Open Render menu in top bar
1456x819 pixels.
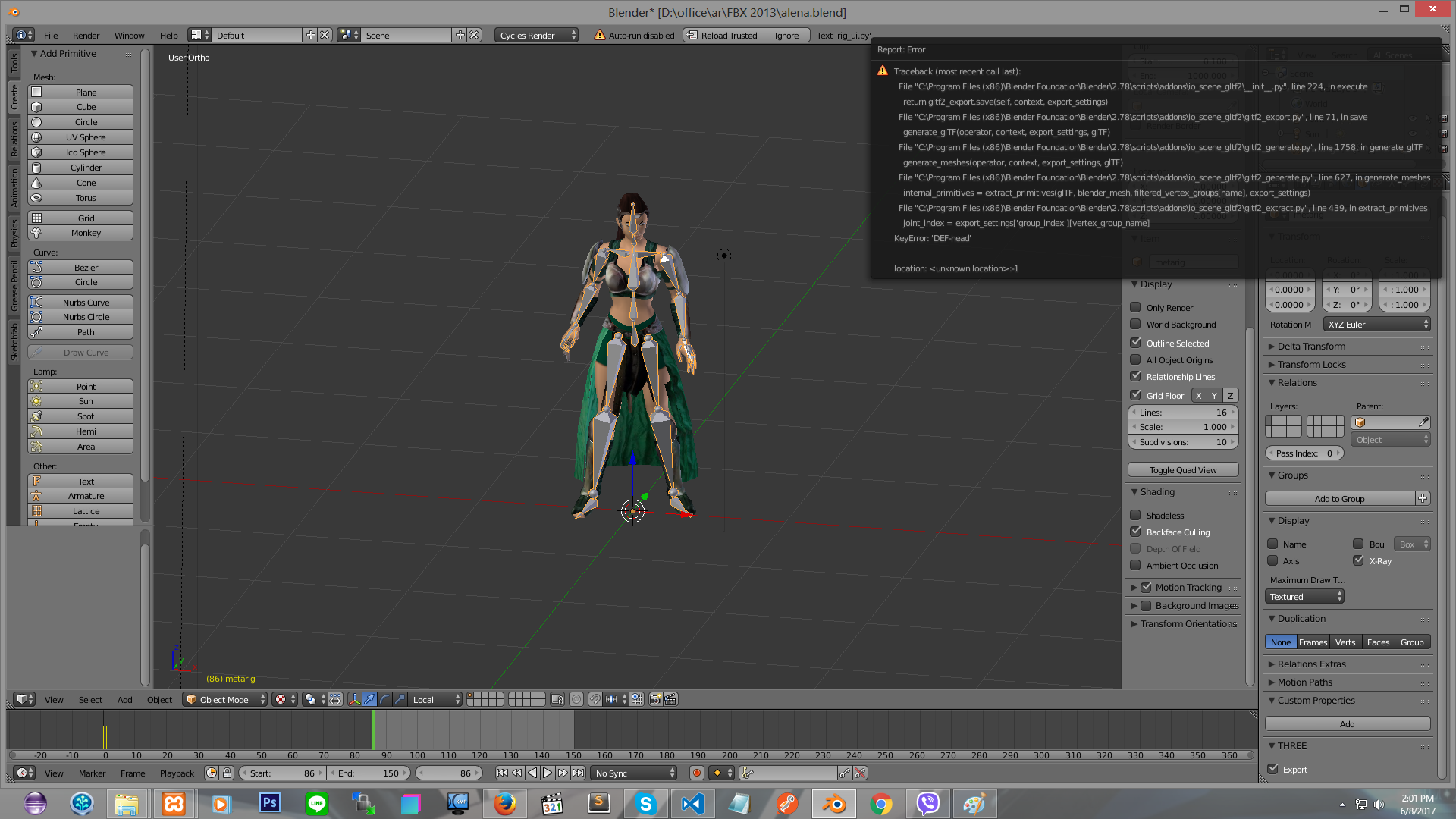86,35
